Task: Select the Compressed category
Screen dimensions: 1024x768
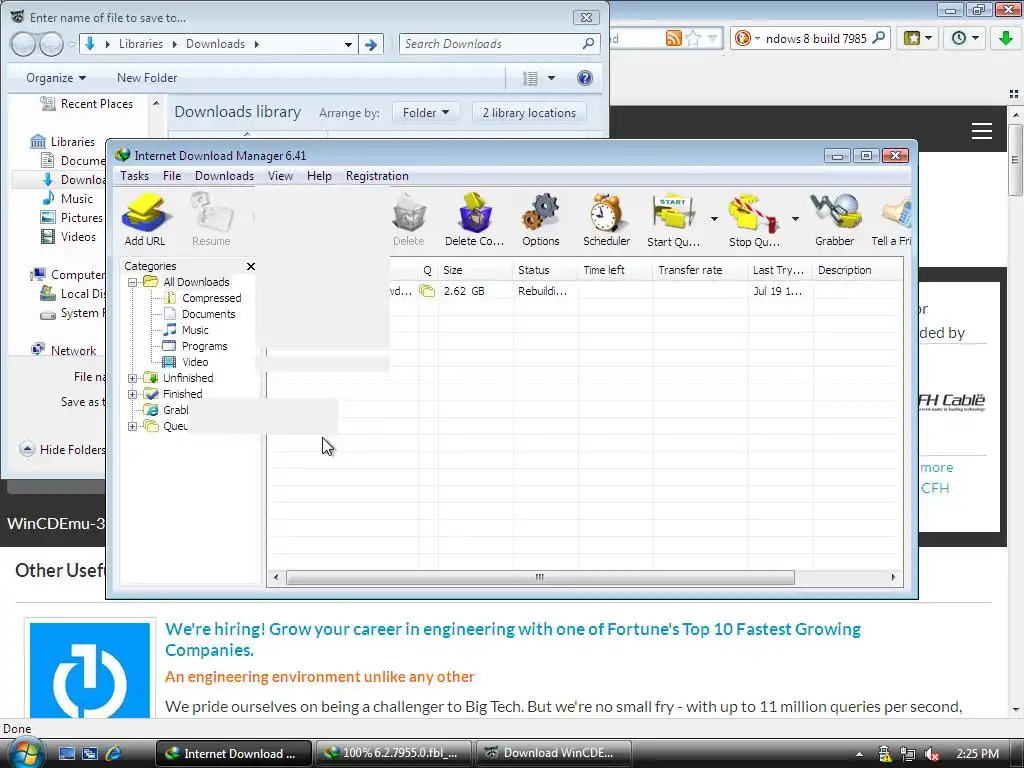Action: pyautogui.click(x=211, y=298)
